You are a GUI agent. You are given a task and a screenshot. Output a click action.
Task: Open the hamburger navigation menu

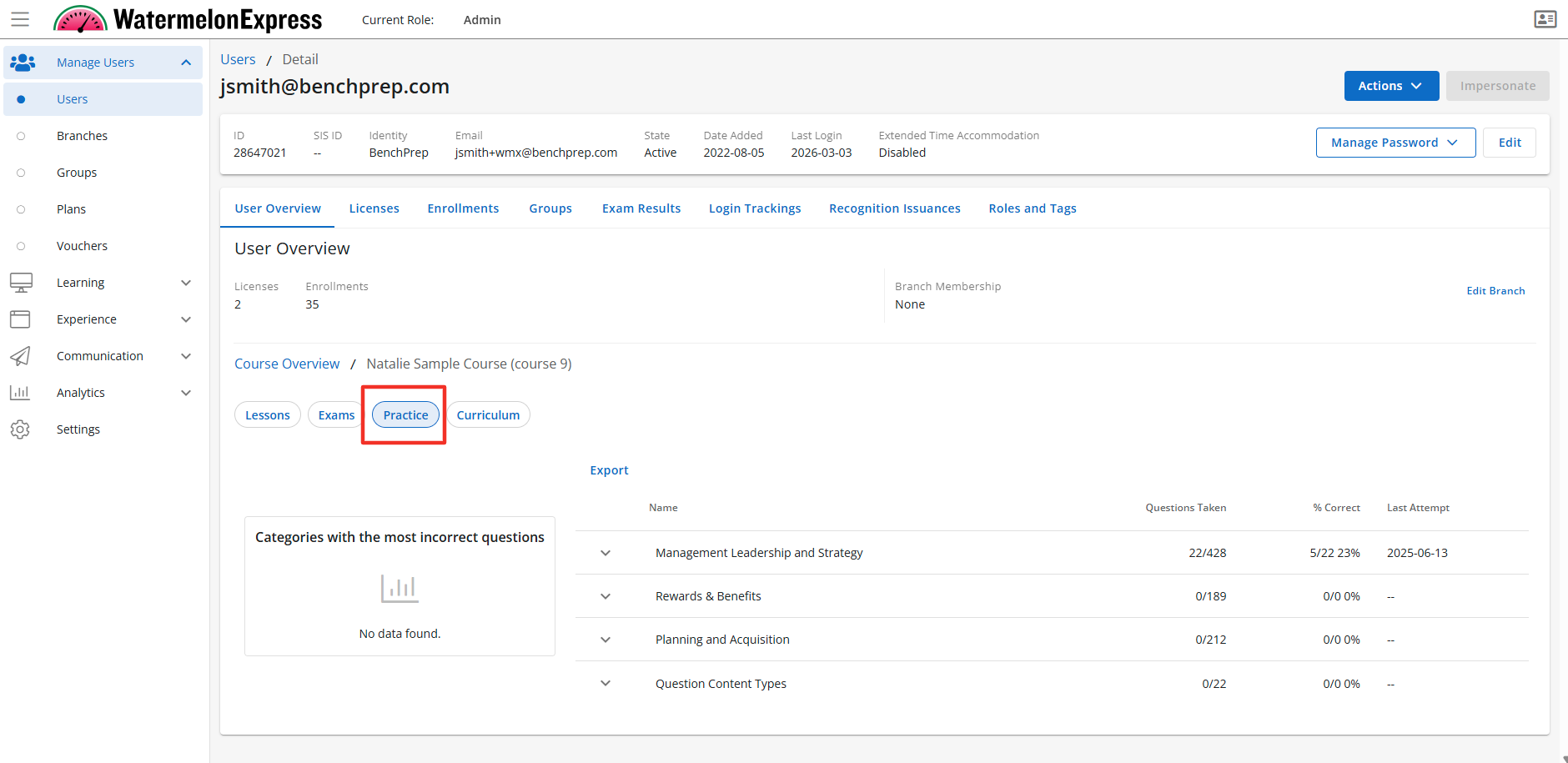[x=20, y=19]
